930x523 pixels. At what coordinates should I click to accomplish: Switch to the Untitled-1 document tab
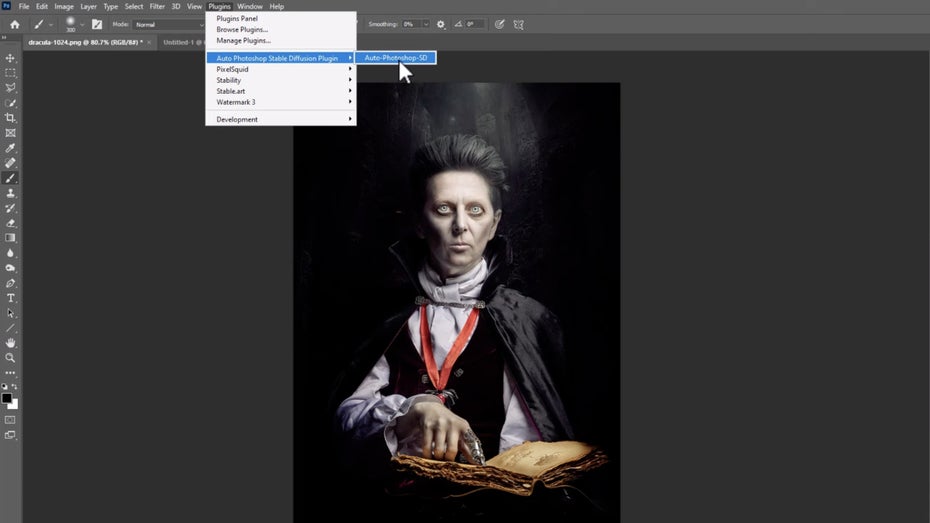(180, 43)
